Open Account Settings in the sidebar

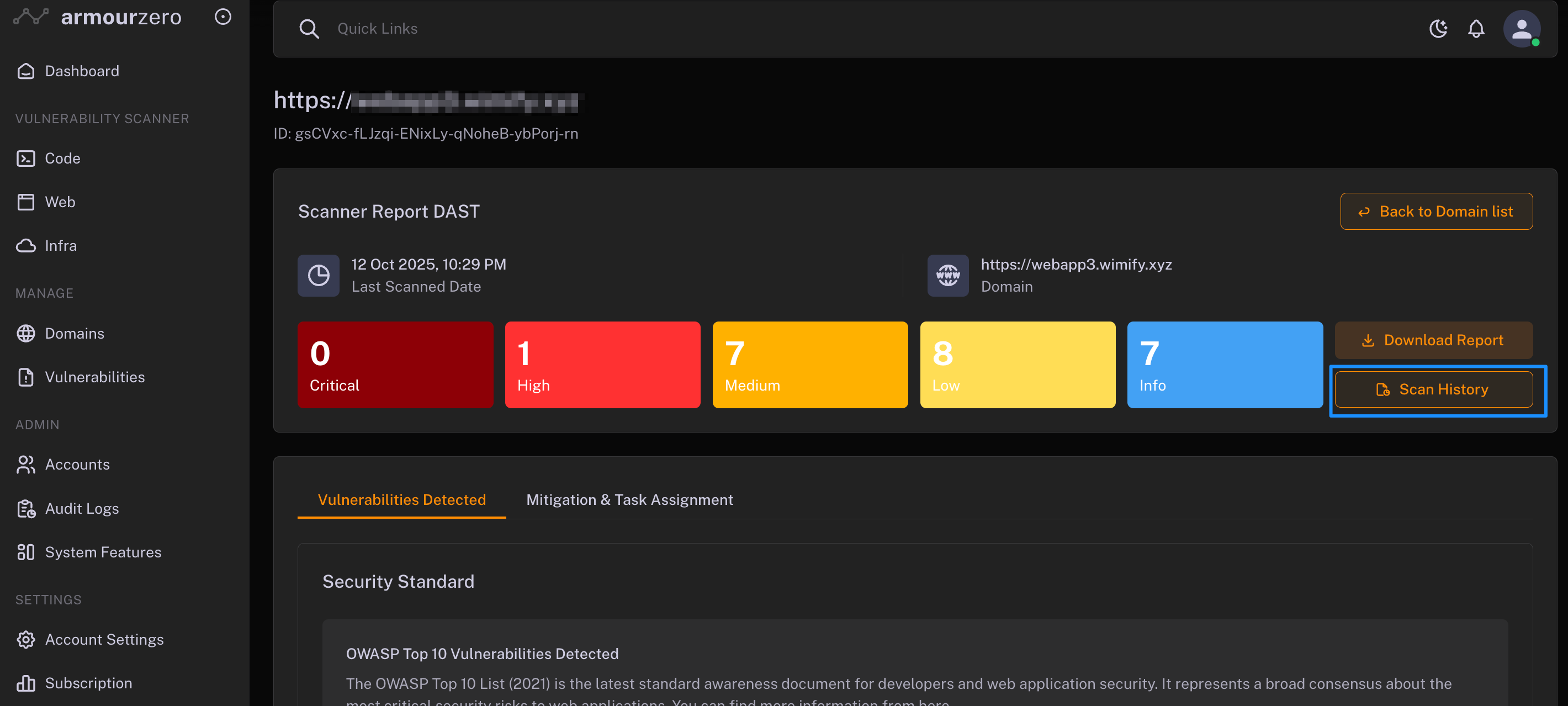point(104,639)
